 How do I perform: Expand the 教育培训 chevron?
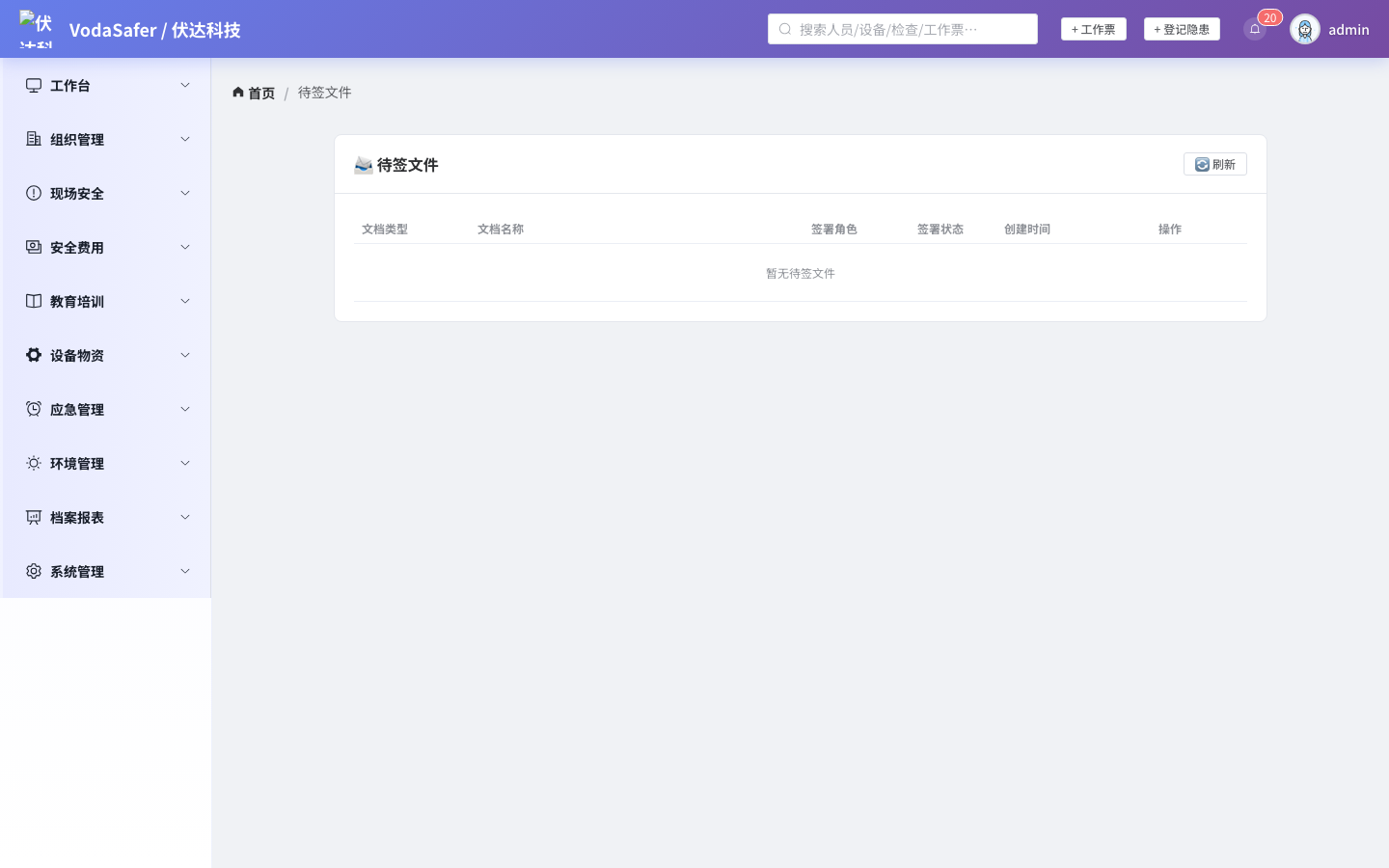pyautogui.click(x=185, y=301)
